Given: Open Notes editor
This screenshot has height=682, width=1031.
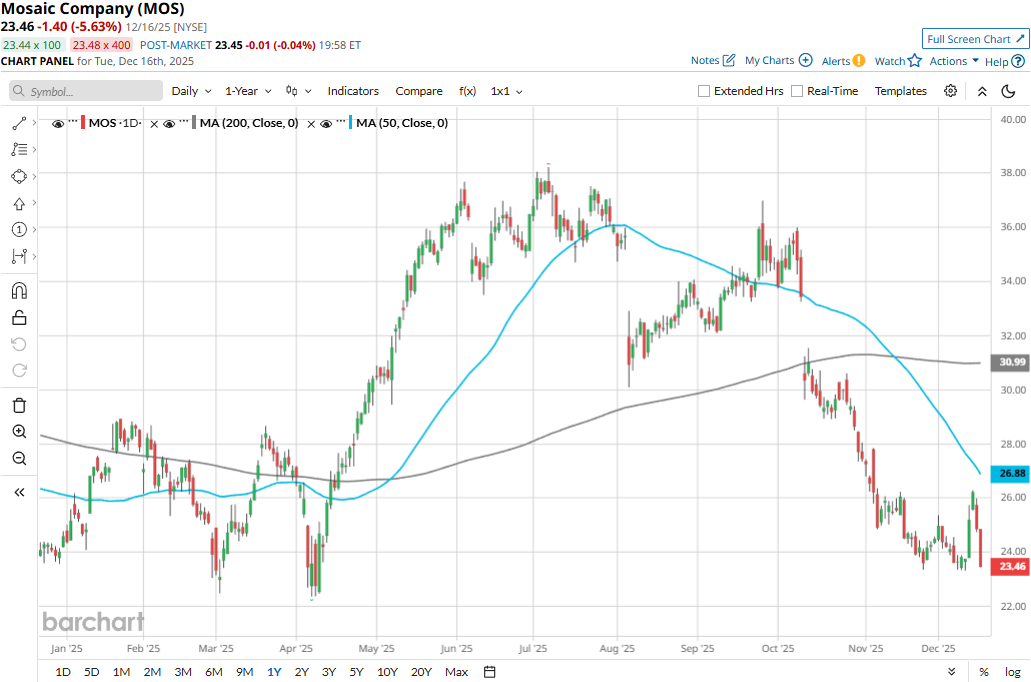Looking at the screenshot, I should click(713, 61).
